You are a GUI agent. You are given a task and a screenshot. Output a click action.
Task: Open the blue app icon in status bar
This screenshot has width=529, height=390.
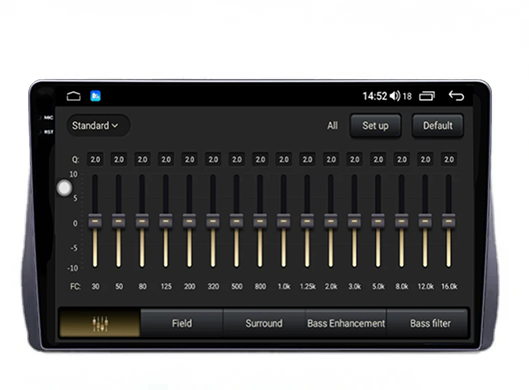pyautogui.click(x=95, y=96)
